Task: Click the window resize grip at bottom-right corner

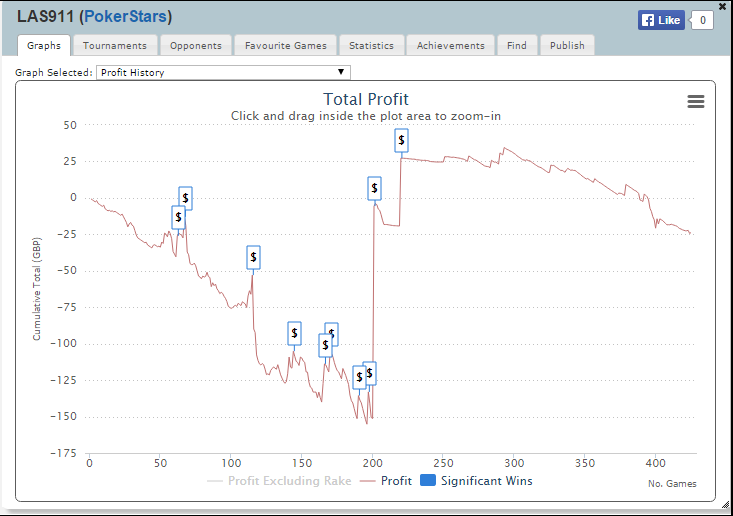Action: click(725, 504)
